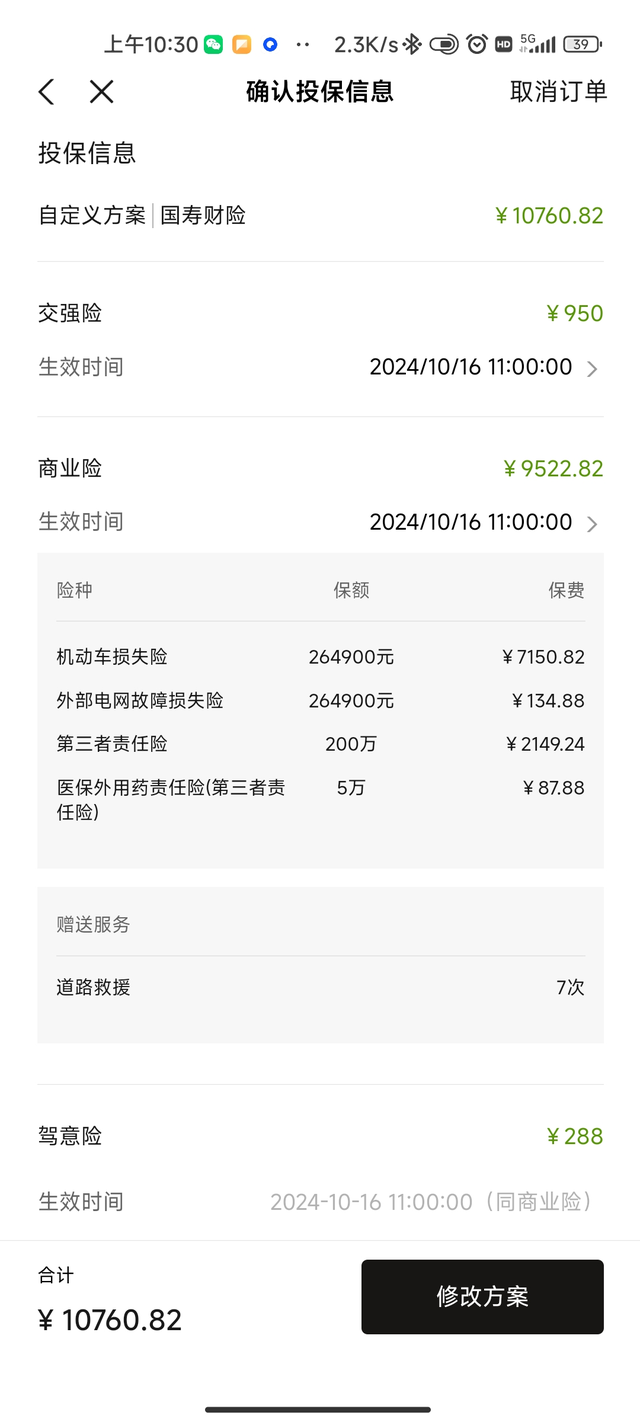Tap the 道路救援 gift service row
This screenshot has height=1422, width=640.
[320, 987]
